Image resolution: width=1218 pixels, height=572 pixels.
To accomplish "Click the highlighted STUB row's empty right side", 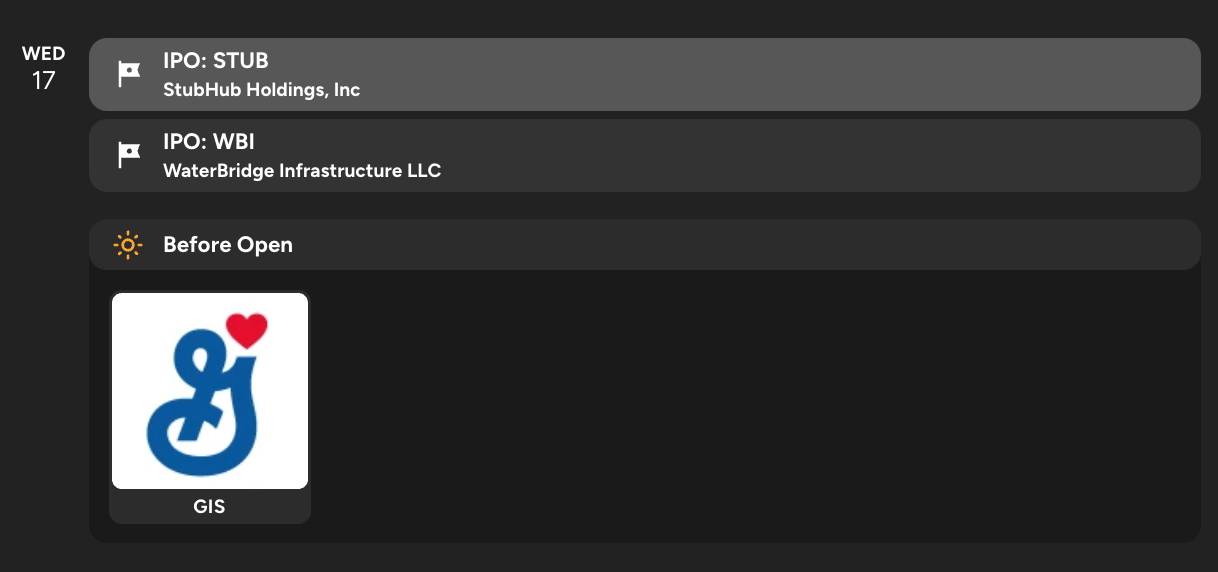I will tap(900, 74).
